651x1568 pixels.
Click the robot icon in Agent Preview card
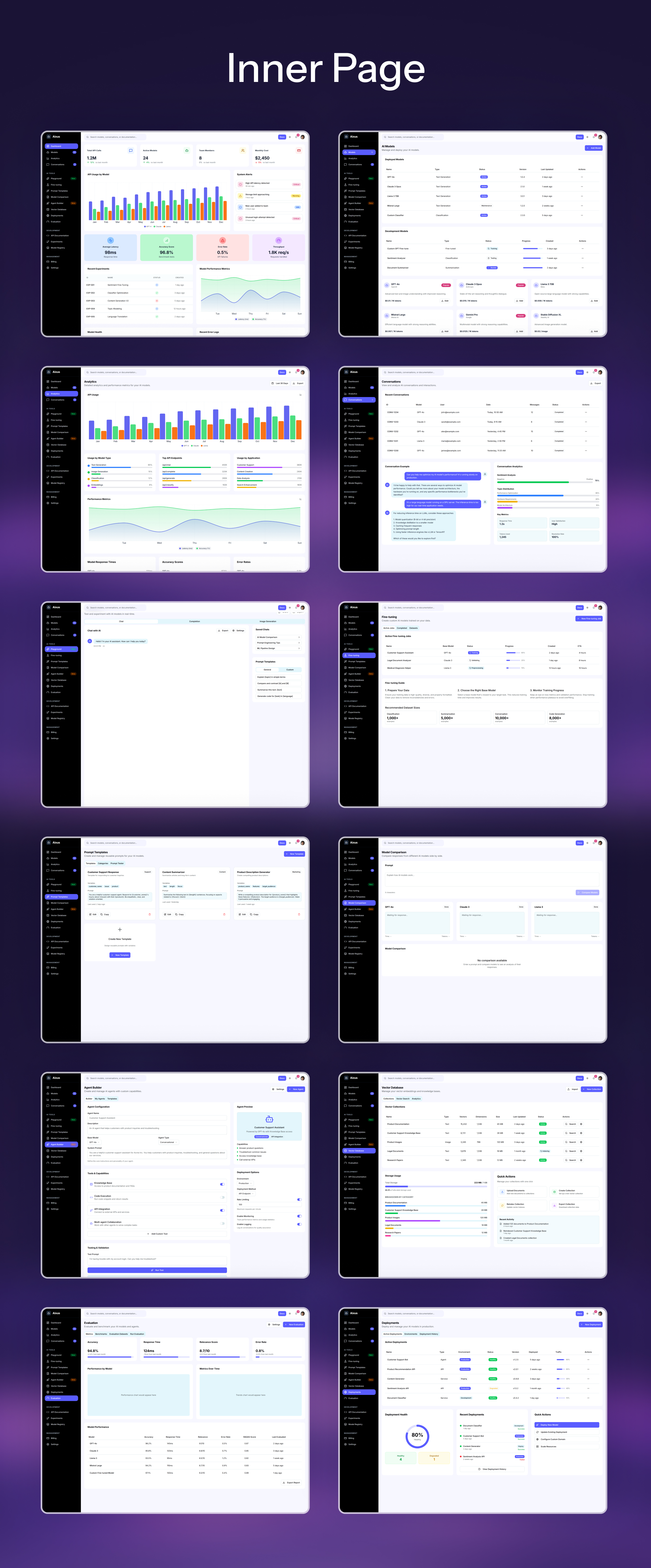pyautogui.click(x=269, y=1119)
